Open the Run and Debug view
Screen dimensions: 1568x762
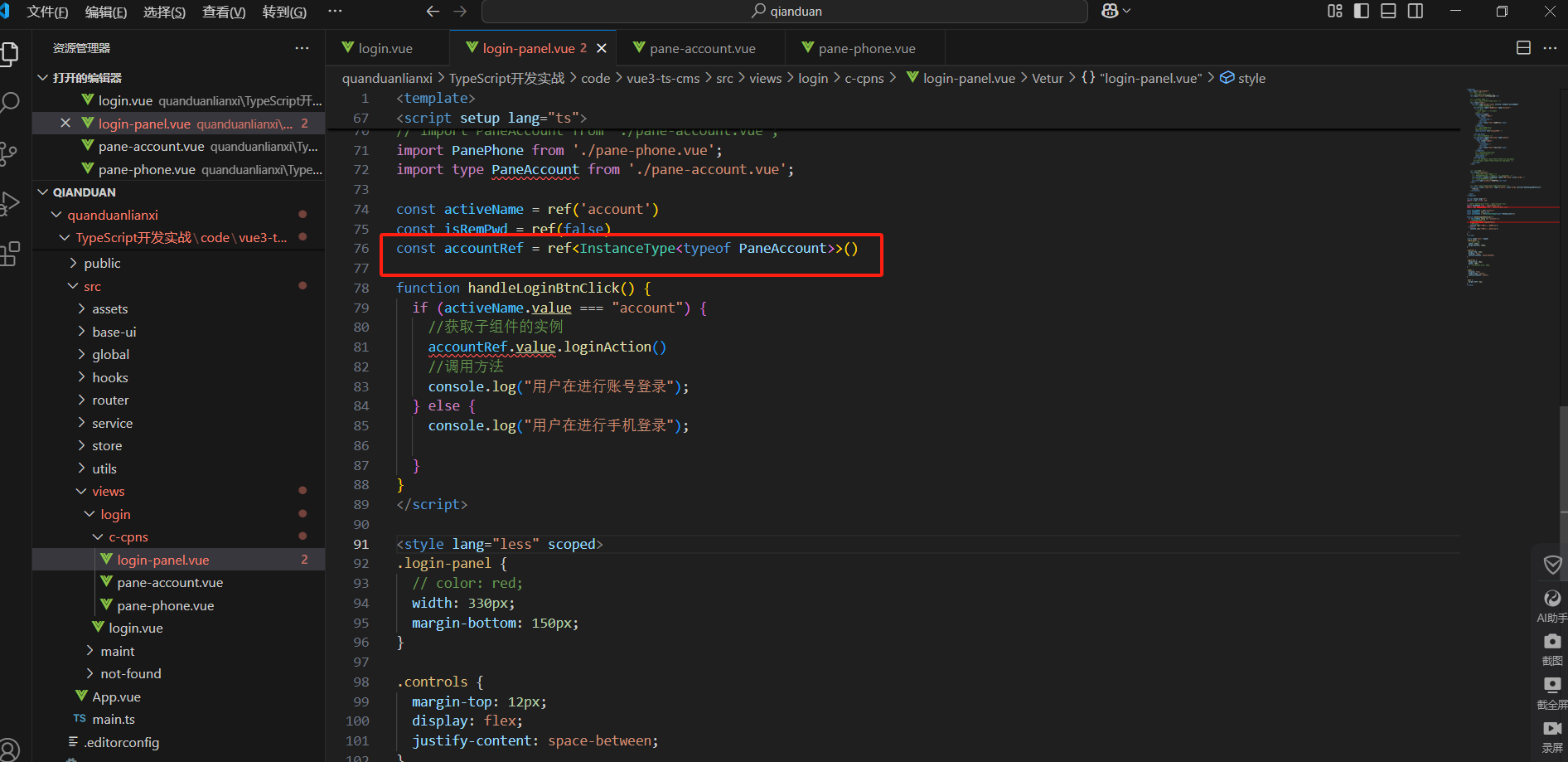[10, 203]
